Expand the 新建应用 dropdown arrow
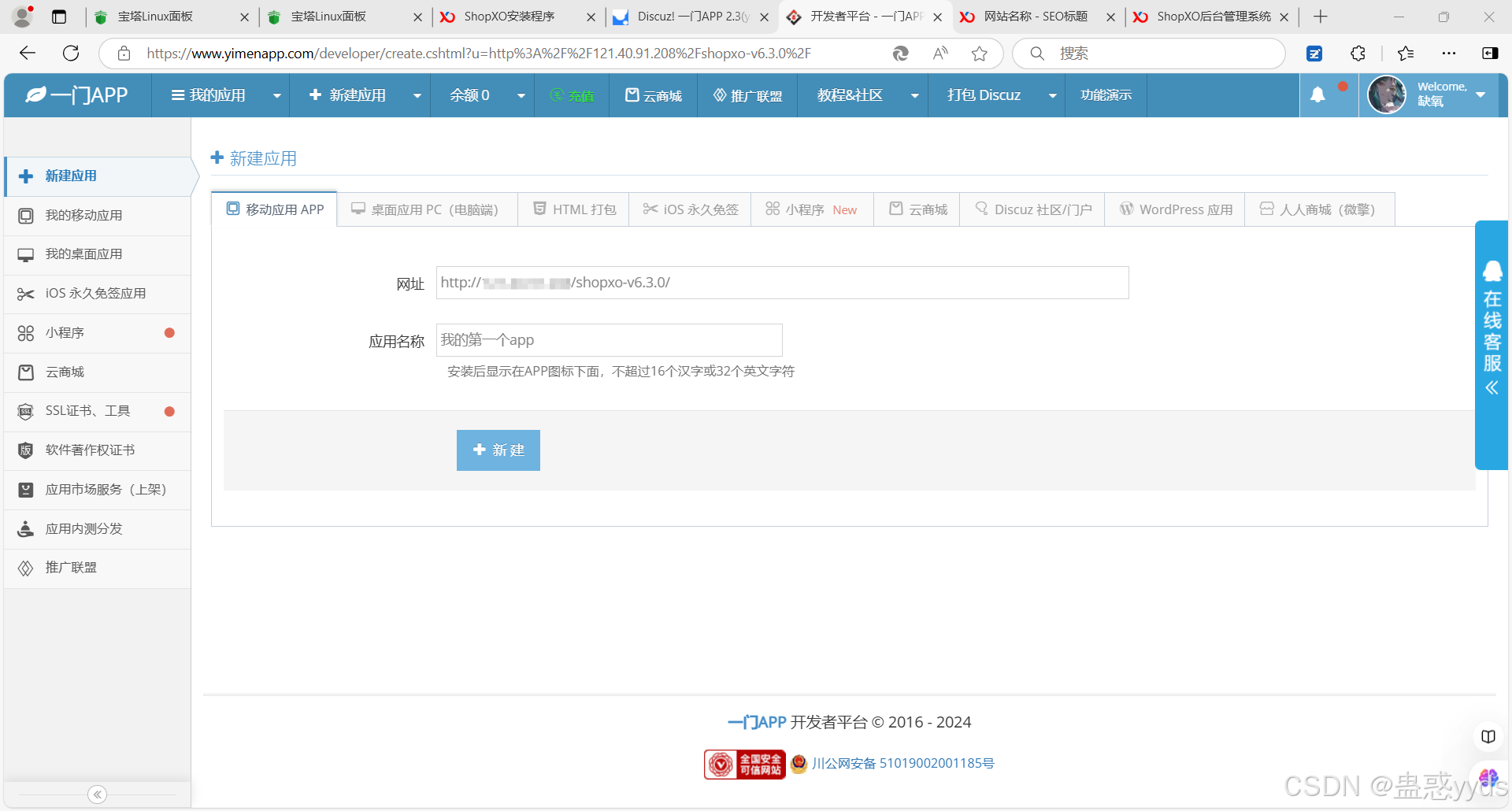The image size is (1512, 811). [x=417, y=96]
